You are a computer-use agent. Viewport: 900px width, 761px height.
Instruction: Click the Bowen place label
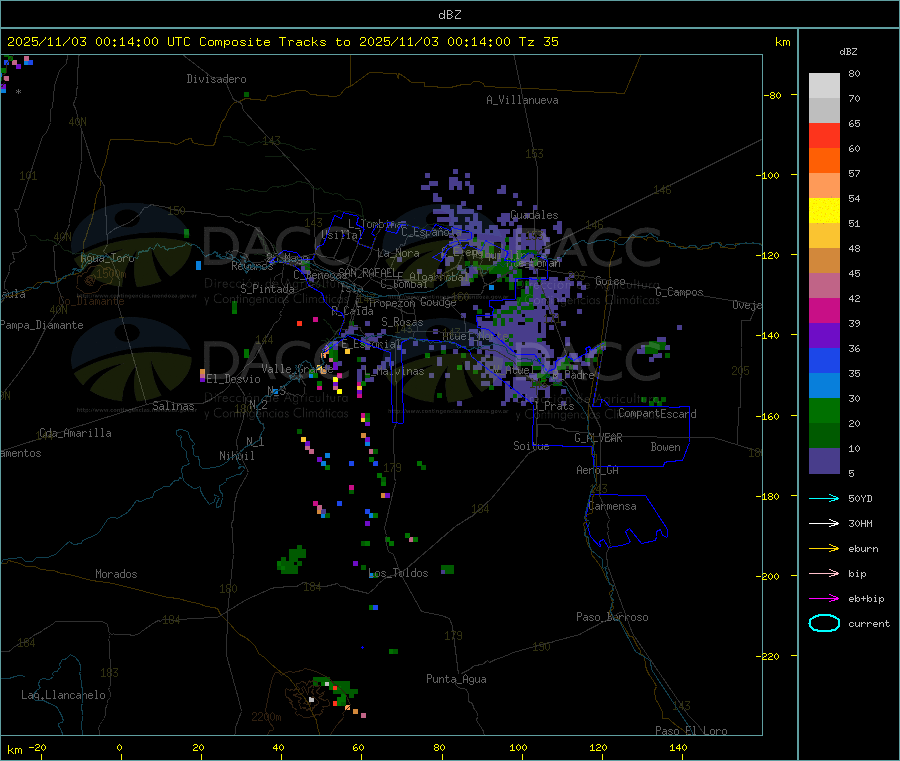coord(665,447)
